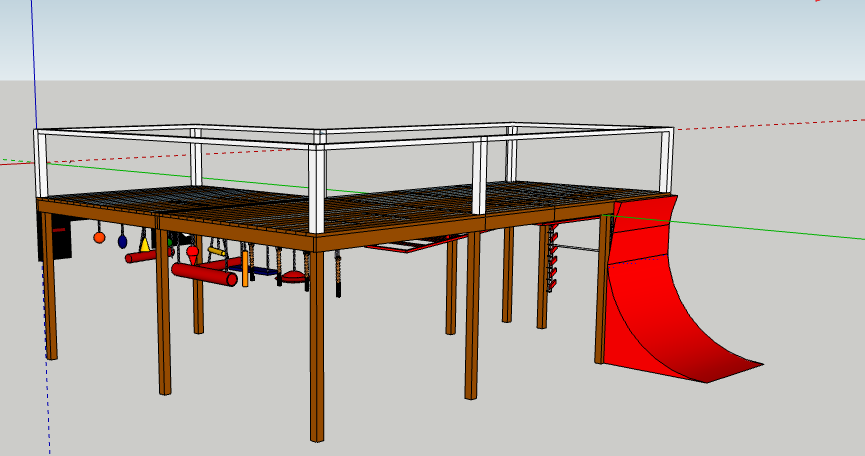
Task: Select the front corner wooden support post
Action: pos(317,346)
